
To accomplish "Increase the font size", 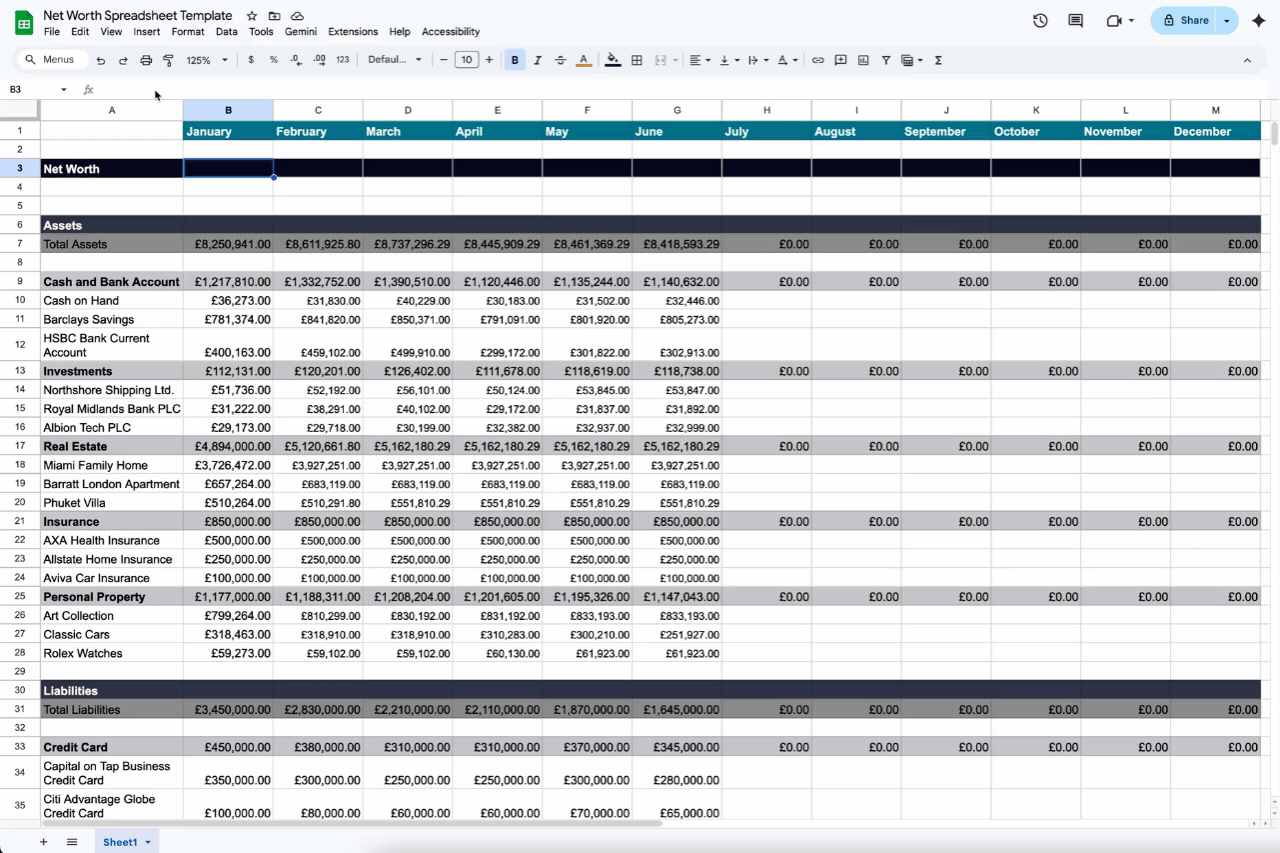I will (x=489, y=60).
